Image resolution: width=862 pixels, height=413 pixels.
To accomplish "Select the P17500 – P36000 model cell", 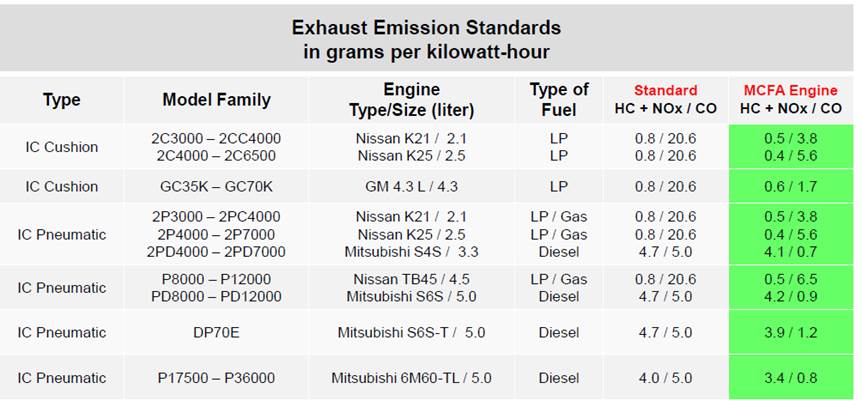I will pos(216,378).
